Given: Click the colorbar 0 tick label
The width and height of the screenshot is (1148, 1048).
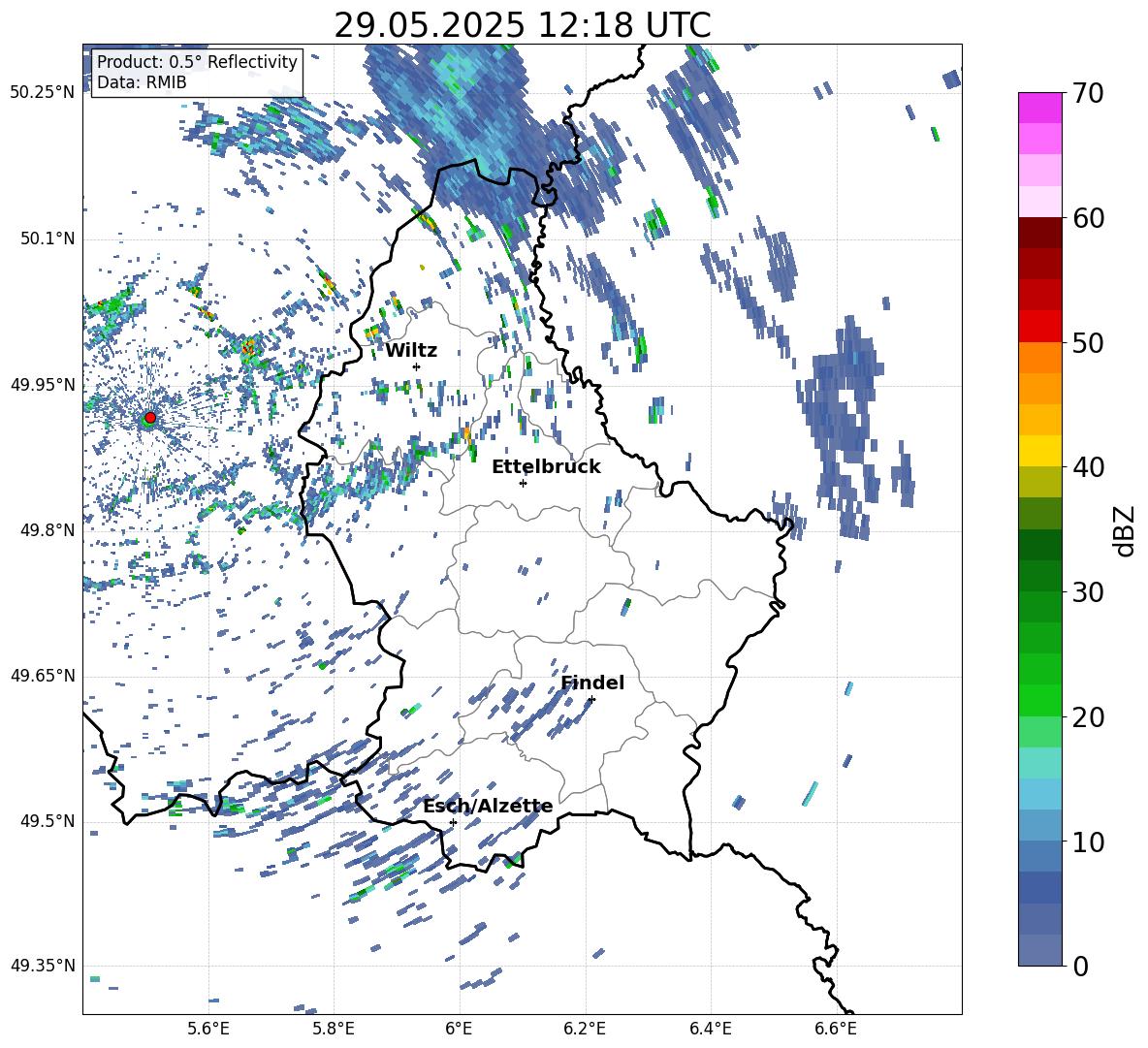Looking at the screenshot, I should coord(1081,967).
